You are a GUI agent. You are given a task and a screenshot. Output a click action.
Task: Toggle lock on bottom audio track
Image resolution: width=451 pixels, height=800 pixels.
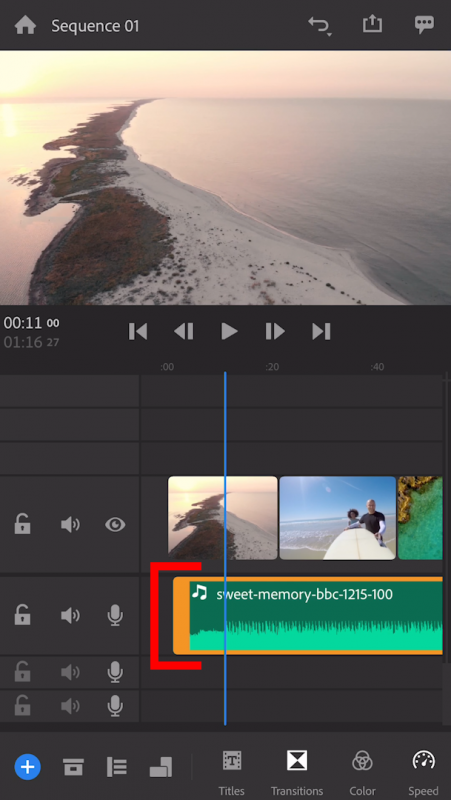pos(22,706)
